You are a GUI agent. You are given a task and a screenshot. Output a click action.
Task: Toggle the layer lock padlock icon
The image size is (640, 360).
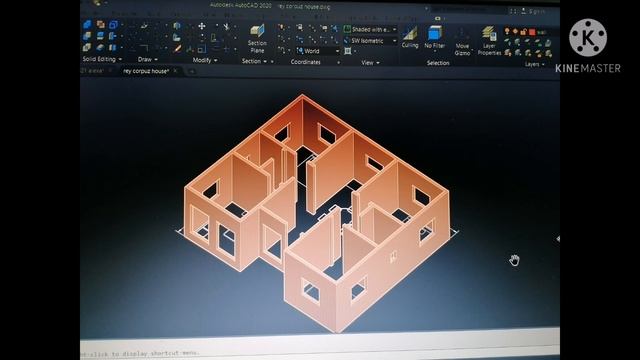pyautogui.click(x=524, y=31)
